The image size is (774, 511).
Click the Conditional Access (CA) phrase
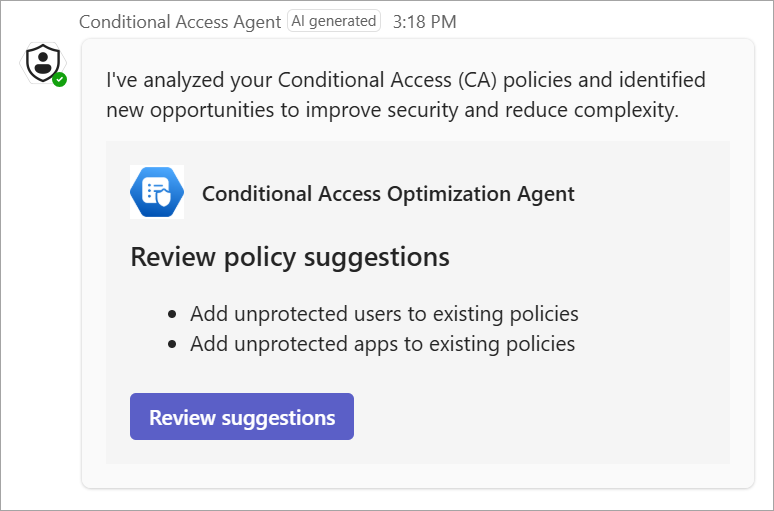coord(387,80)
